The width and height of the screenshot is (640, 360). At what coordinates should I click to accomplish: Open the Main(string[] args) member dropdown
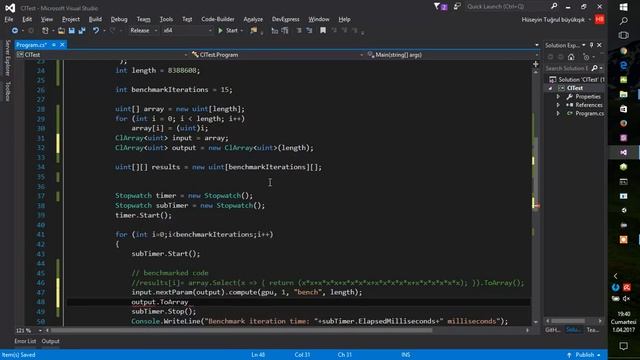pyautogui.click(x=452, y=55)
